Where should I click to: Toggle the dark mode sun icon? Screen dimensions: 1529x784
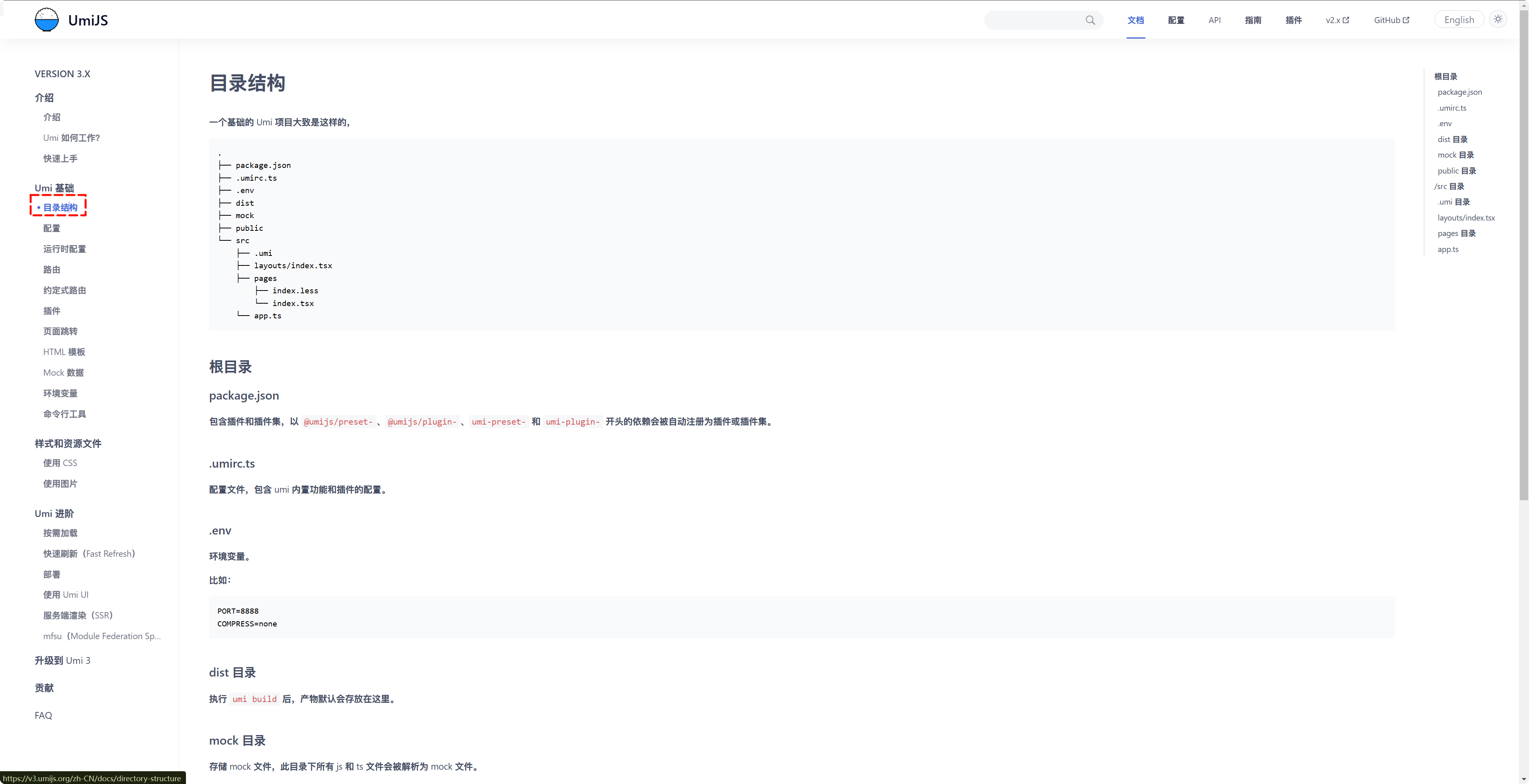pos(1498,20)
